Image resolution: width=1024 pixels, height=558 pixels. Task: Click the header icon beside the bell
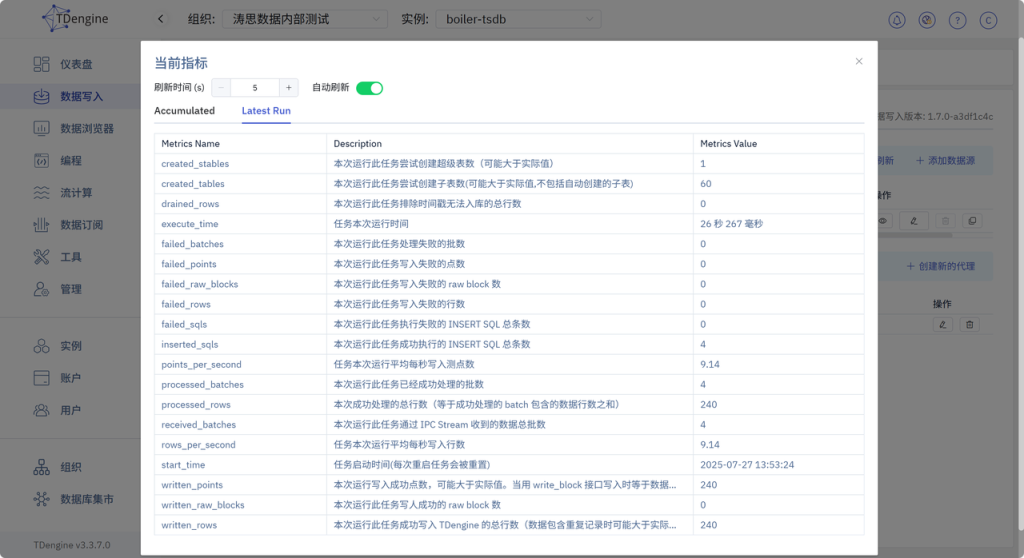tap(927, 20)
